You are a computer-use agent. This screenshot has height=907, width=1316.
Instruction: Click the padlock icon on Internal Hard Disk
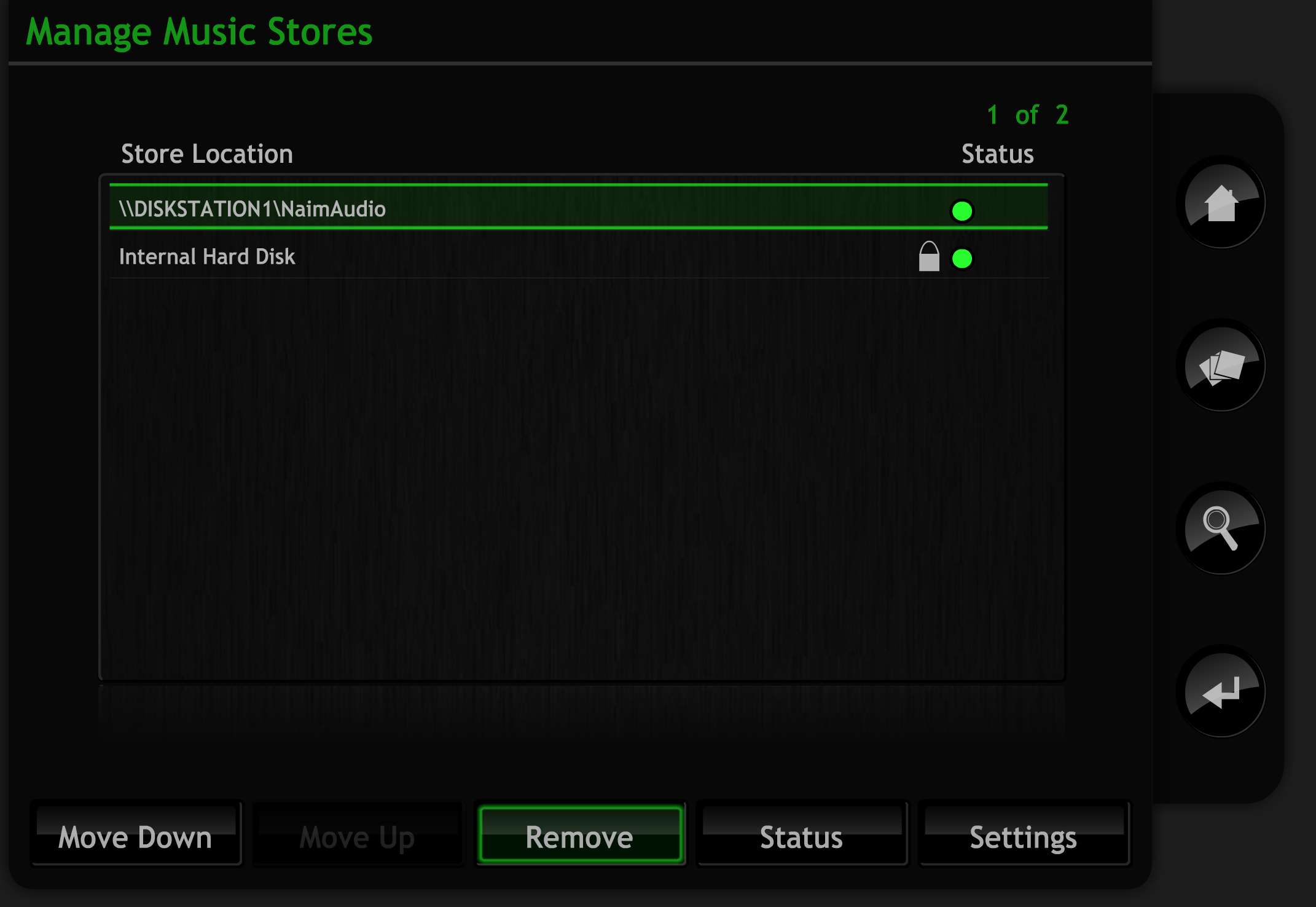coord(929,256)
